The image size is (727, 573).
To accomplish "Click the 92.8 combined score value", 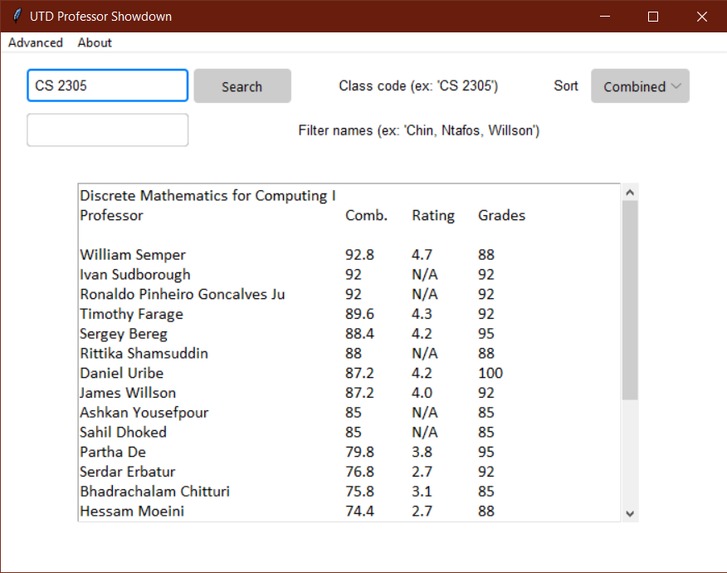I will click(x=359, y=255).
